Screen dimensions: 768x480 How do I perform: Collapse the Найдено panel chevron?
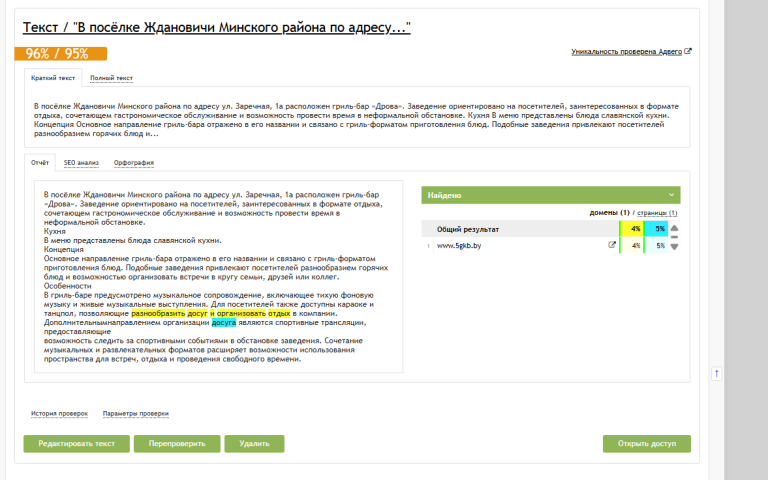click(672, 195)
